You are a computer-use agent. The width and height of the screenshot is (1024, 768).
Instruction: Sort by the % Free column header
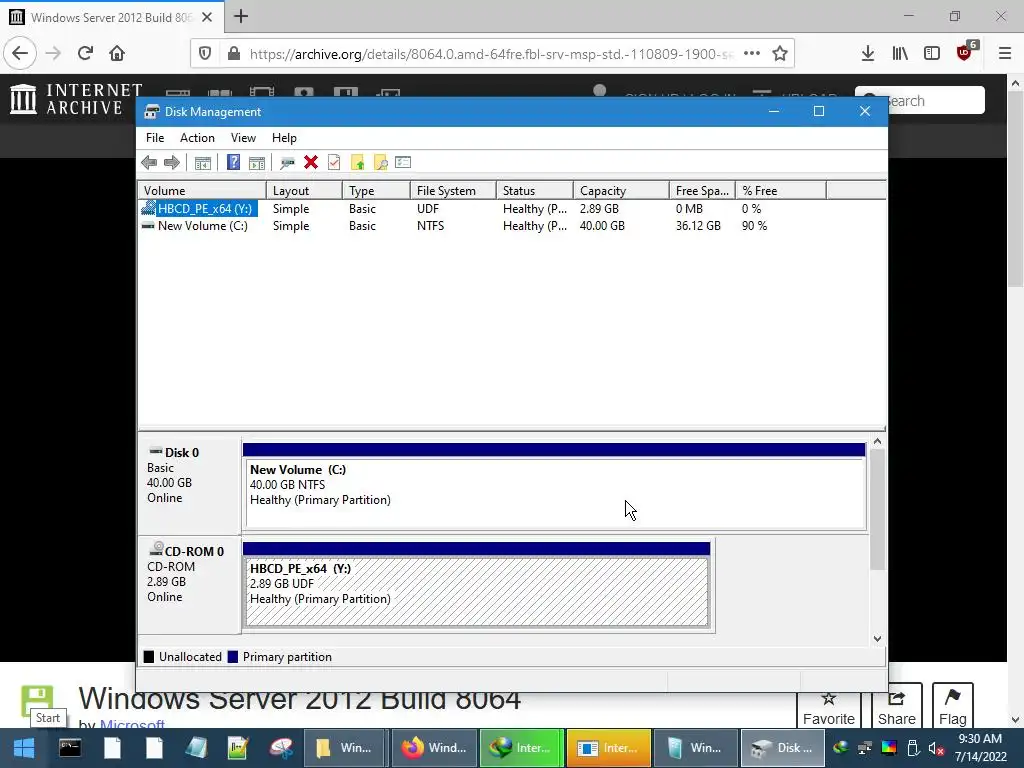[x=780, y=191]
